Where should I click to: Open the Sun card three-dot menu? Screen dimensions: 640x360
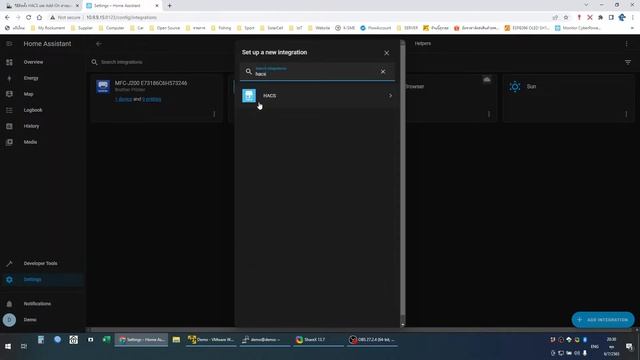tap(626, 114)
